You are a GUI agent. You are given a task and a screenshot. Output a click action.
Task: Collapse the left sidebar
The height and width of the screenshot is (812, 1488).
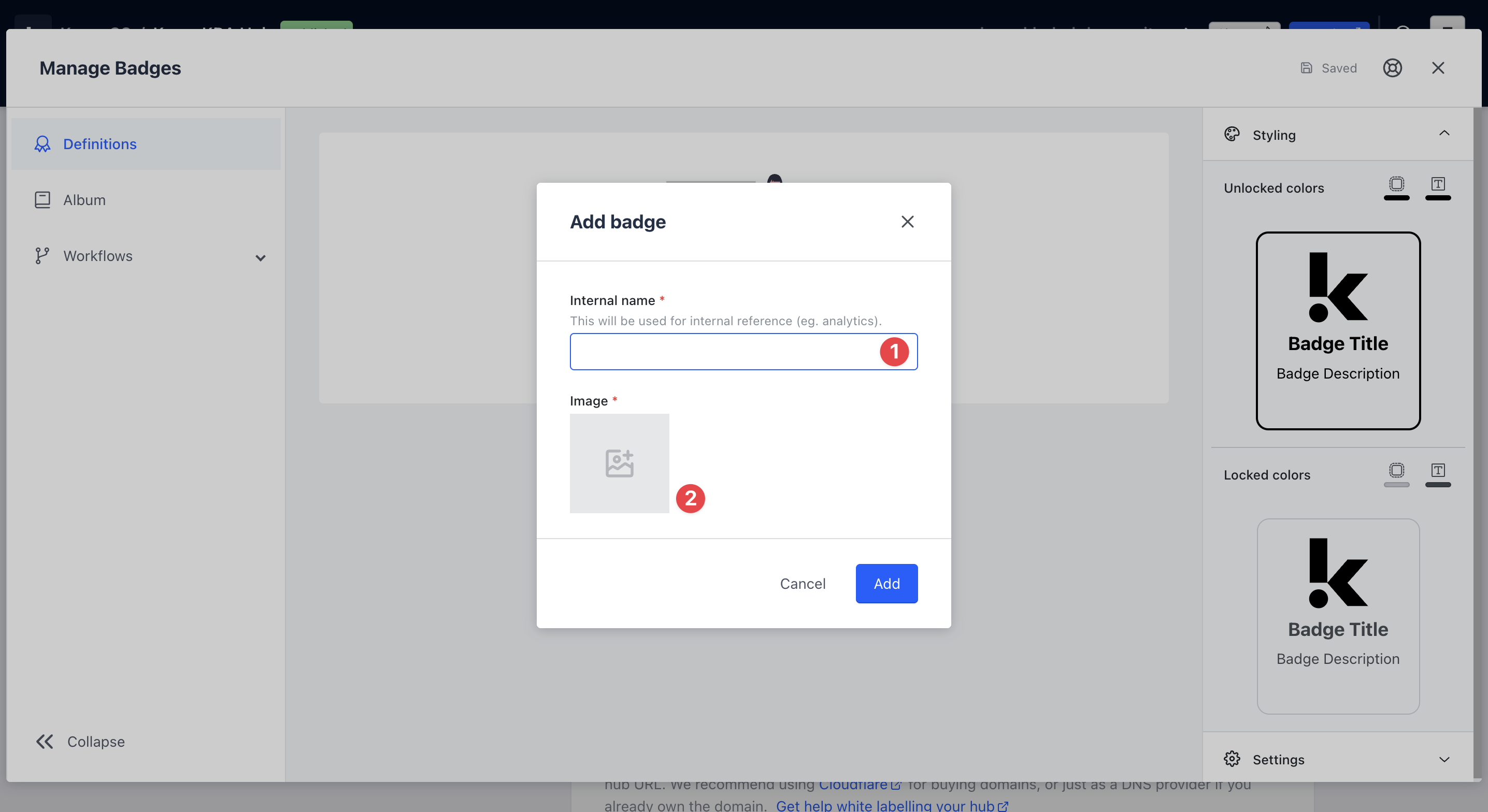click(x=81, y=741)
